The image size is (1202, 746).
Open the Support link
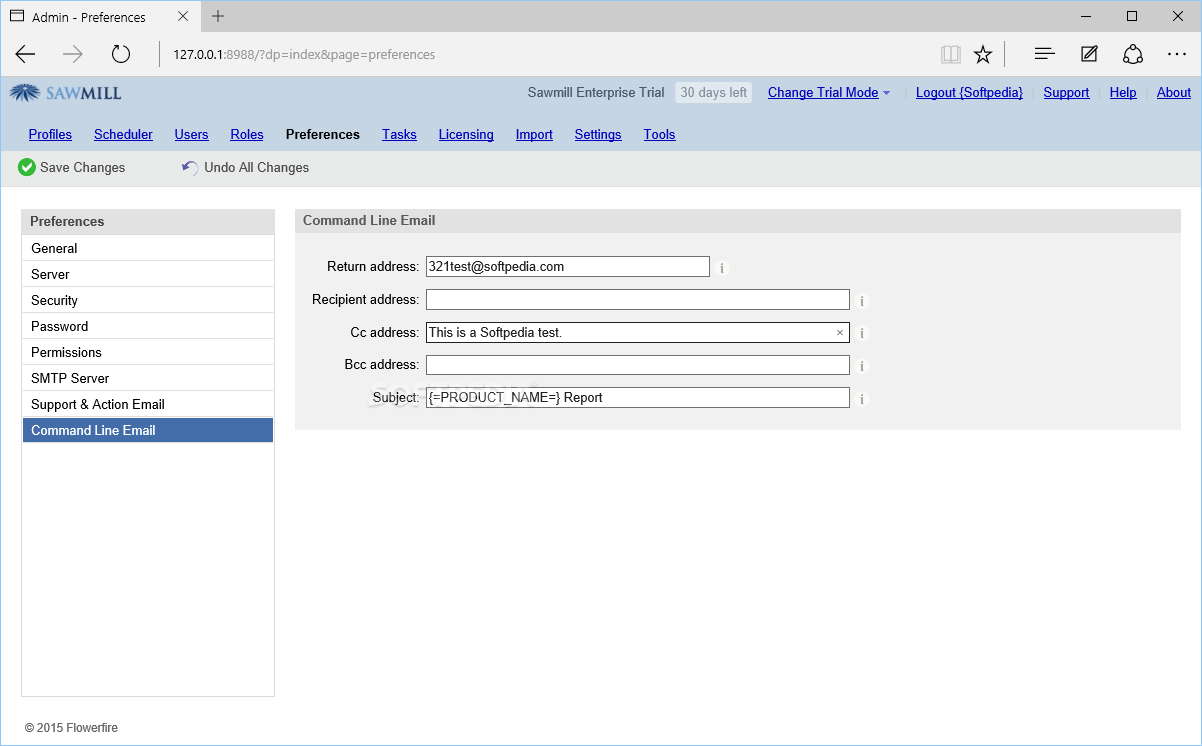pos(1066,92)
